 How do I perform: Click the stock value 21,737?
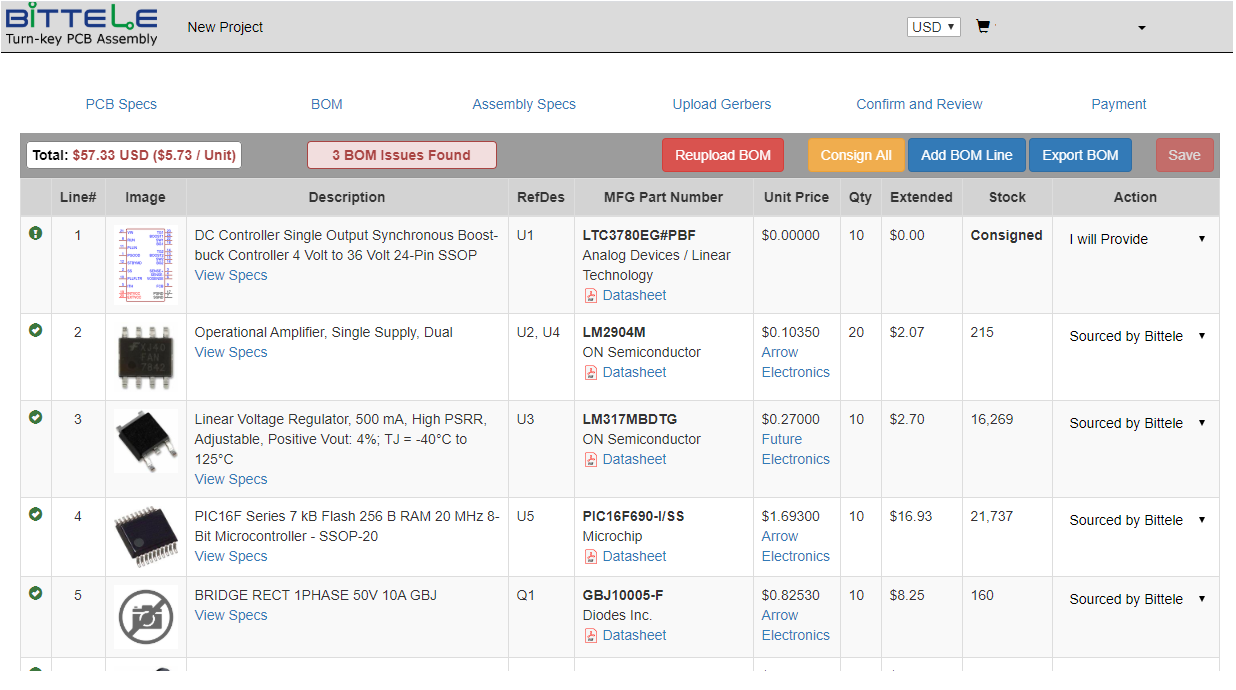(x=992, y=516)
